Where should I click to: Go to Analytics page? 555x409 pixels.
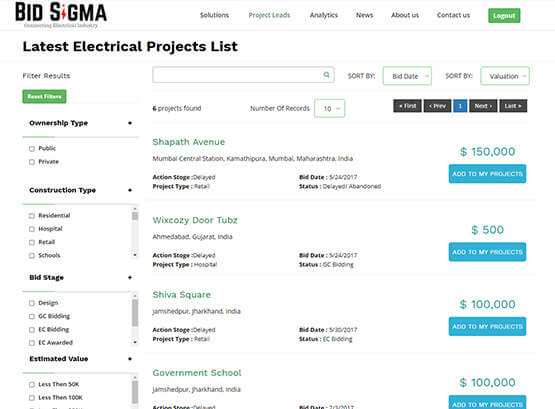tap(324, 15)
